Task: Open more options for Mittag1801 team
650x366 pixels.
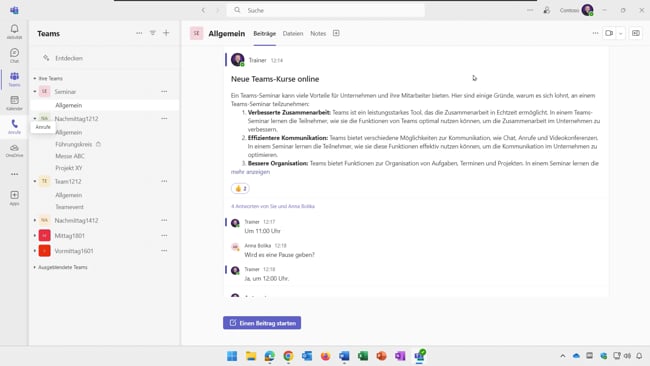Action: [x=164, y=235]
